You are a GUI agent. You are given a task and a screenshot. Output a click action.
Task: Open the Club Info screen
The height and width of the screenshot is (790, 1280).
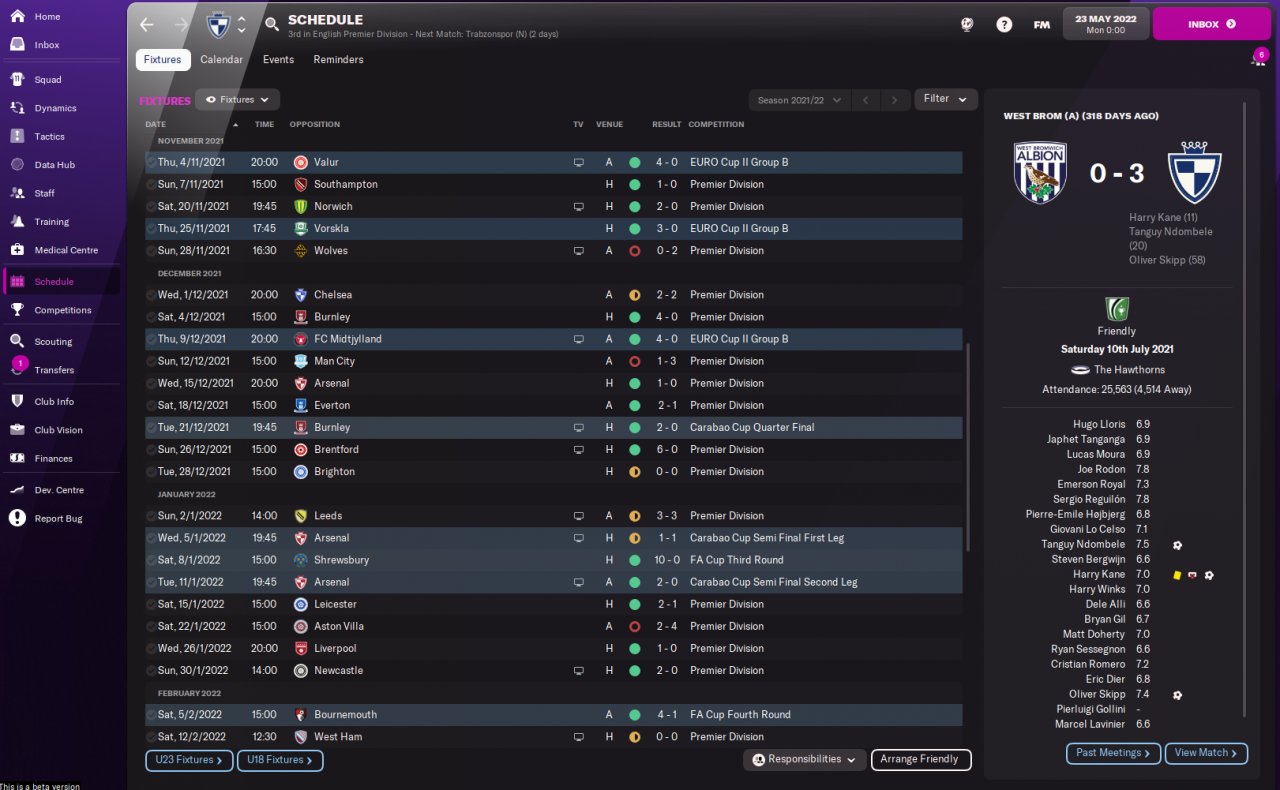coord(54,402)
